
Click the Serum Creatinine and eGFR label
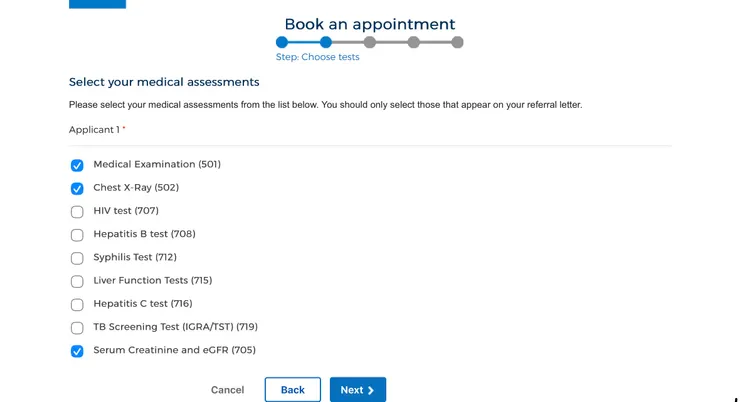tap(174, 350)
